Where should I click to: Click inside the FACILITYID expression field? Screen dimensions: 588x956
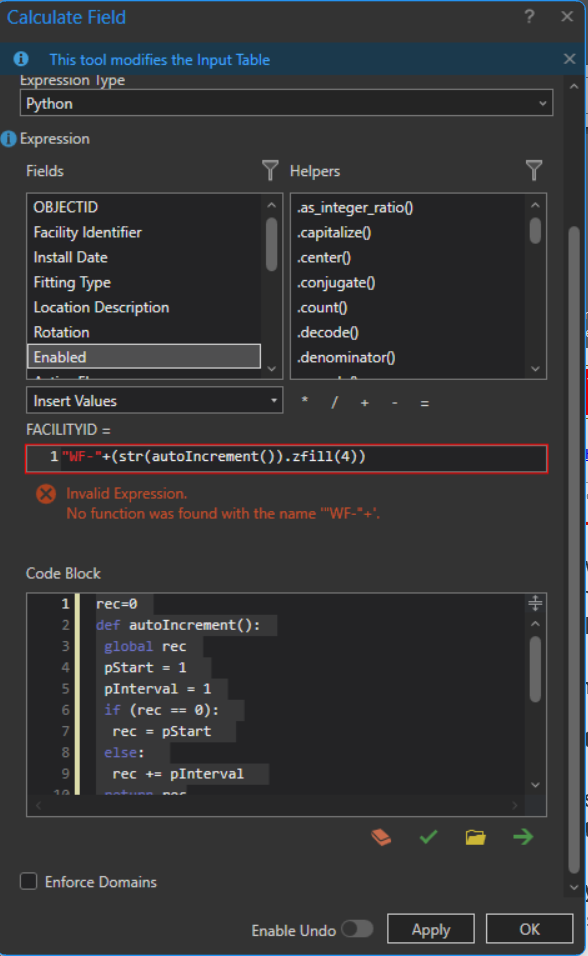[287, 458]
